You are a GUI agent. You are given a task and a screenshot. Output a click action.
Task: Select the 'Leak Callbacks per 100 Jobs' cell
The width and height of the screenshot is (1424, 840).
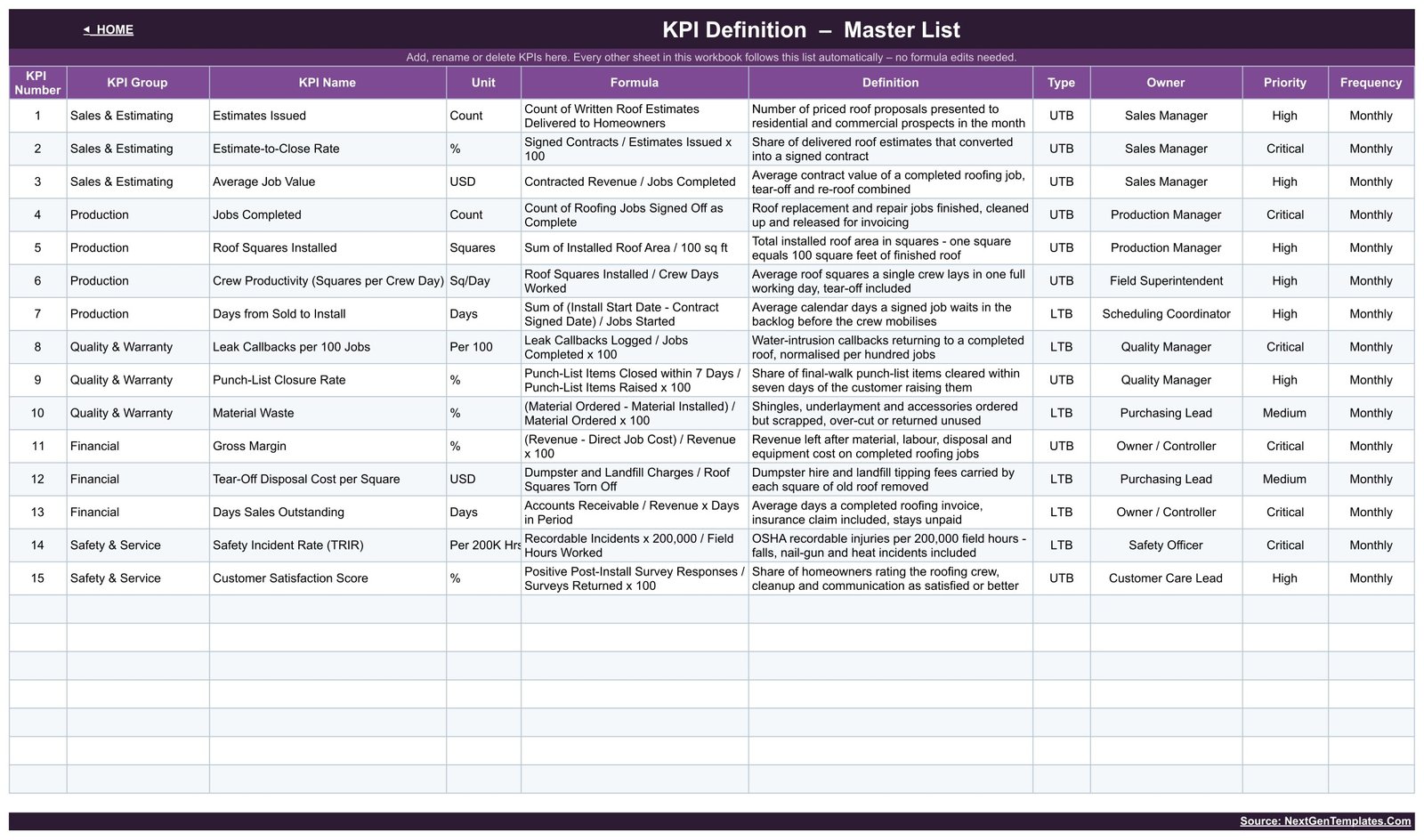328,347
